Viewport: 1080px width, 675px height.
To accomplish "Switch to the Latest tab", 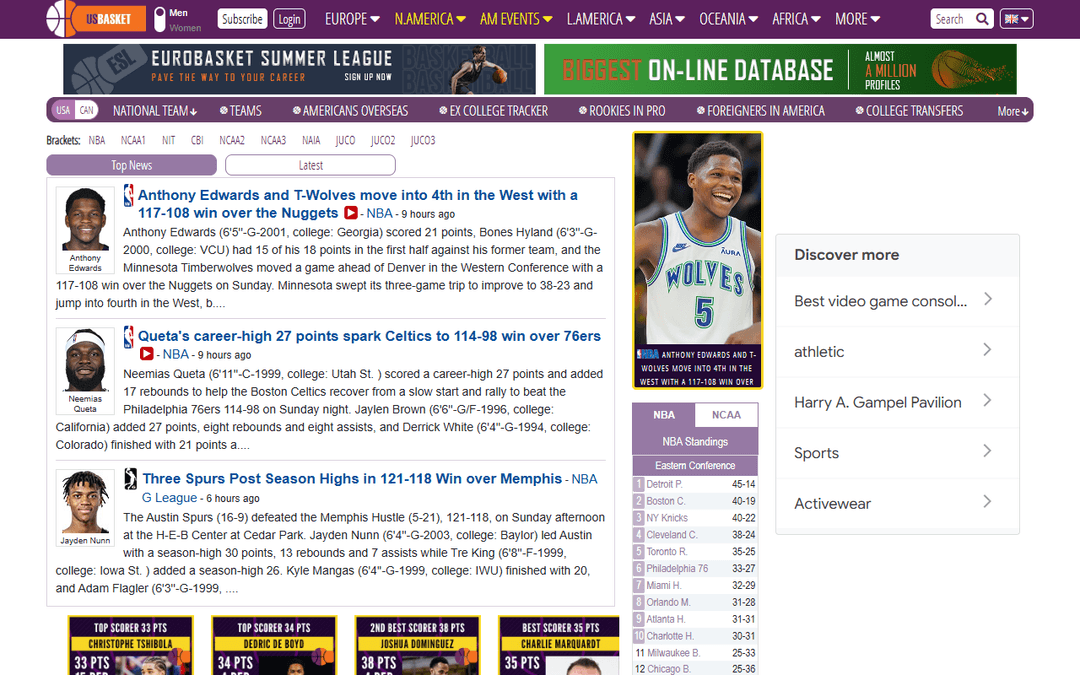I will (x=310, y=165).
